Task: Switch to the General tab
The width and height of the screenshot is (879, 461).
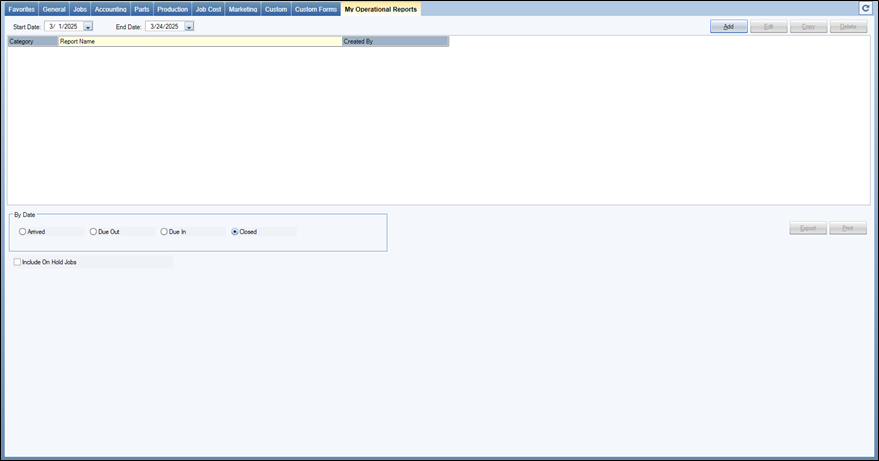Action: click(x=54, y=9)
